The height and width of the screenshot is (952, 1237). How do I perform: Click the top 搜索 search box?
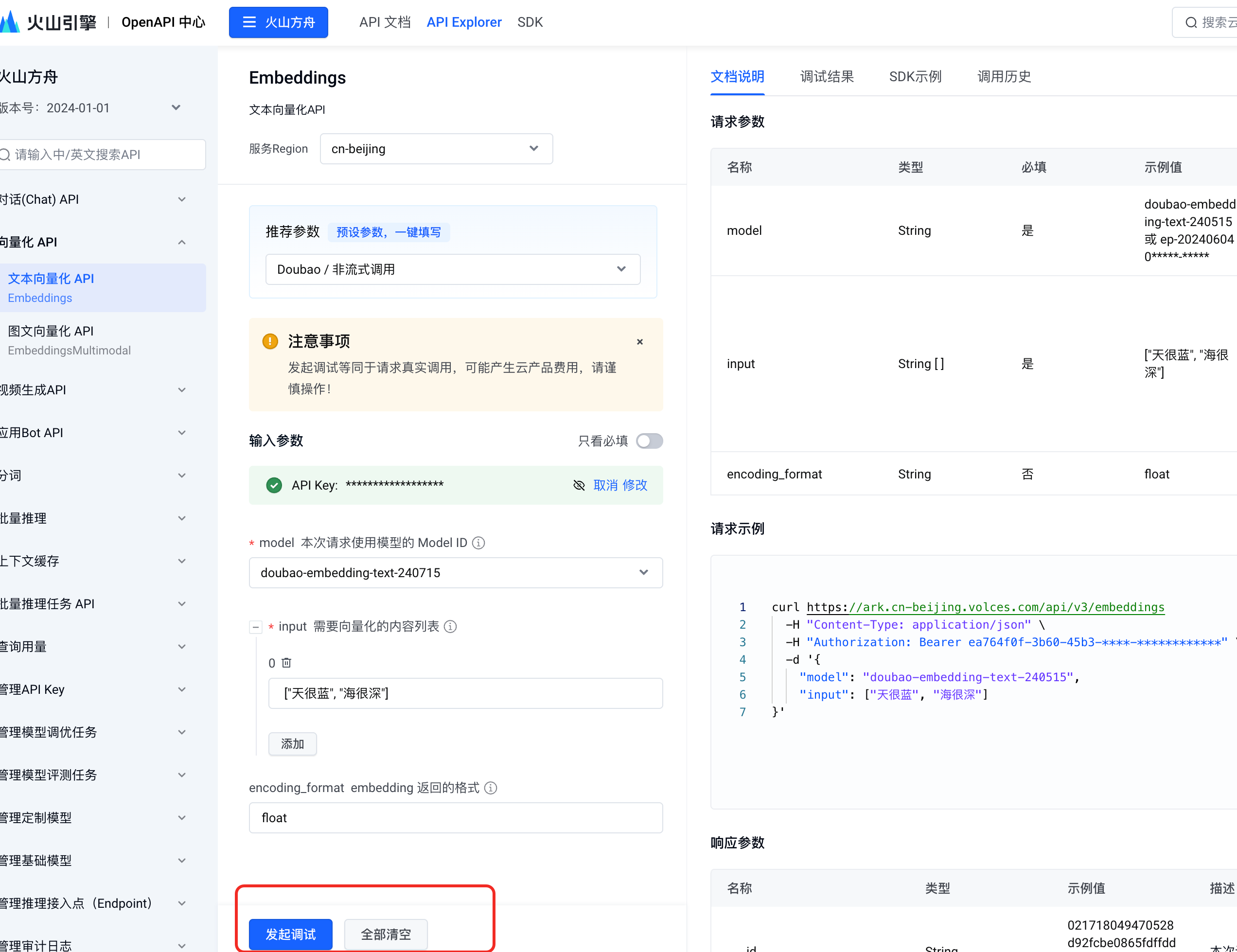click(1204, 23)
